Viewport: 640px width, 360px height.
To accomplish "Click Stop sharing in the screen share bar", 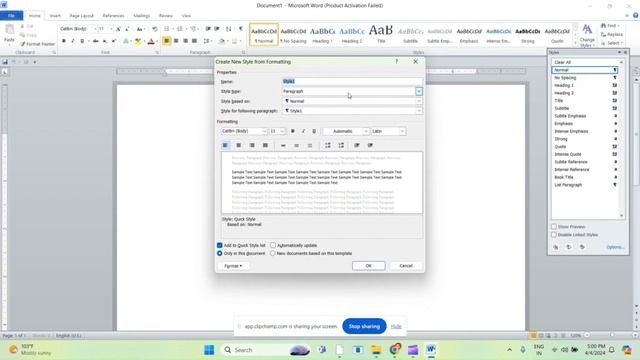I will 364,326.
